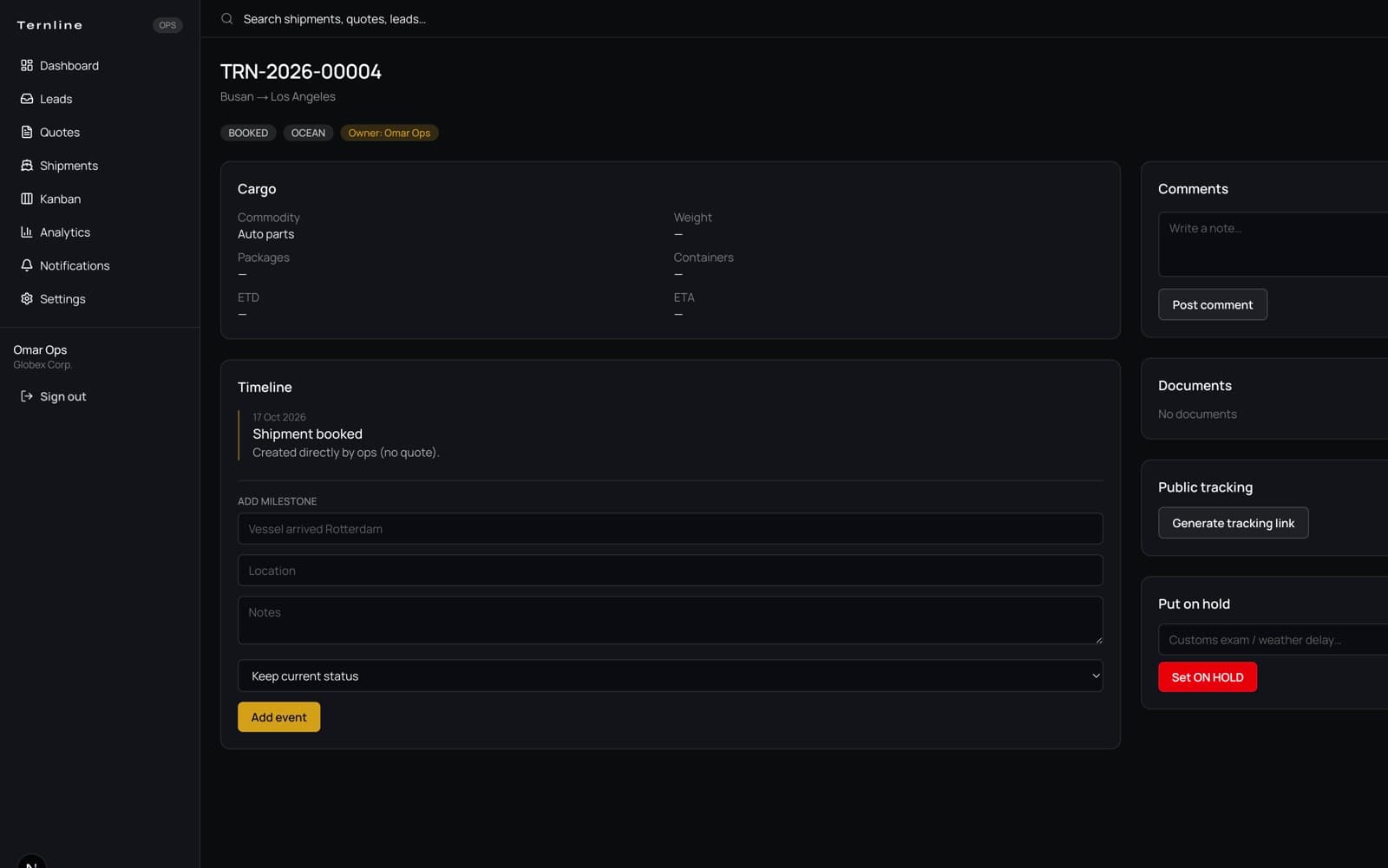Click the Leads inbox icon
Viewport: 1388px width, 868px height.
tap(27, 99)
